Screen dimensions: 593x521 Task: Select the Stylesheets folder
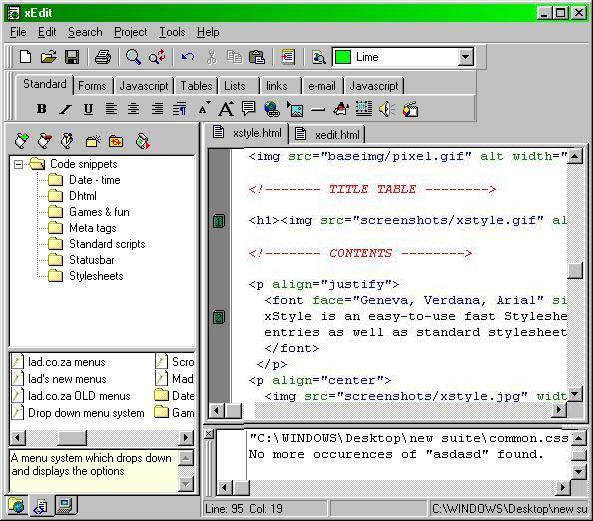click(x=96, y=276)
